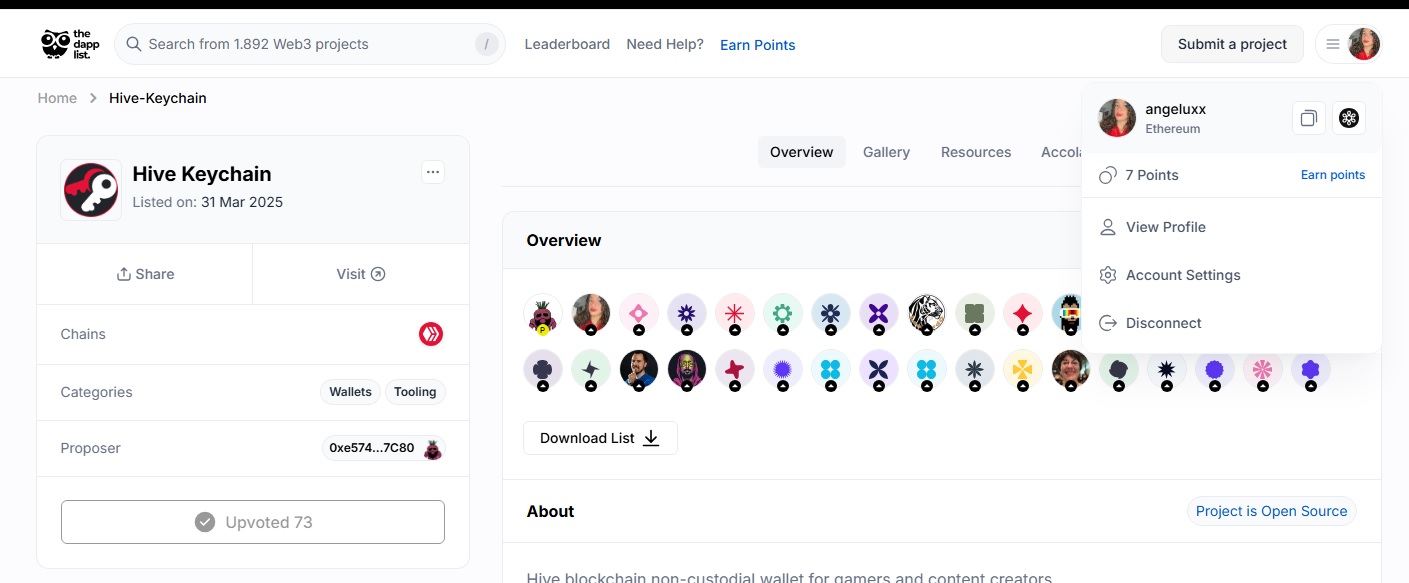Open proposer address 0xe574...7C80
1409x583 pixels.
(x=371, y=448)
